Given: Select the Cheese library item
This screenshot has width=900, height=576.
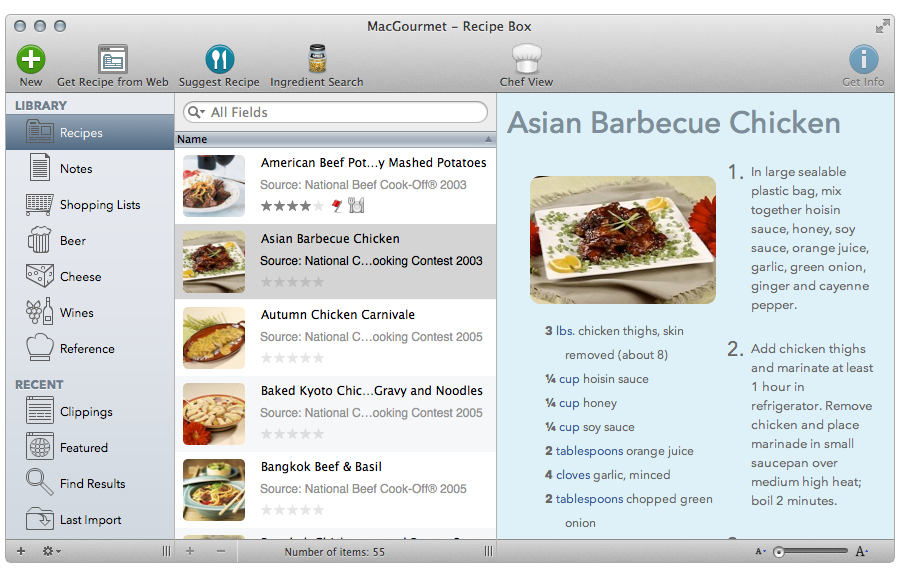Looking at the screenshot, I should [x=90, y=277].
